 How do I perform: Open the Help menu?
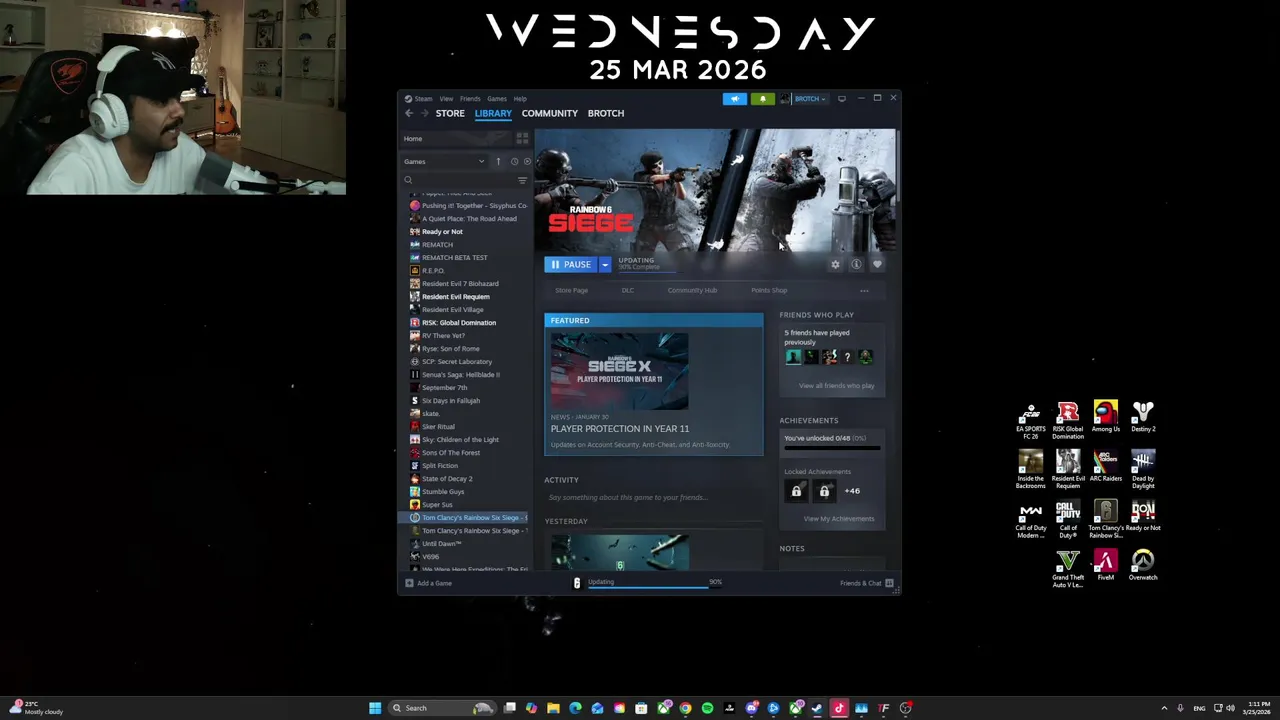pos(520,99)
